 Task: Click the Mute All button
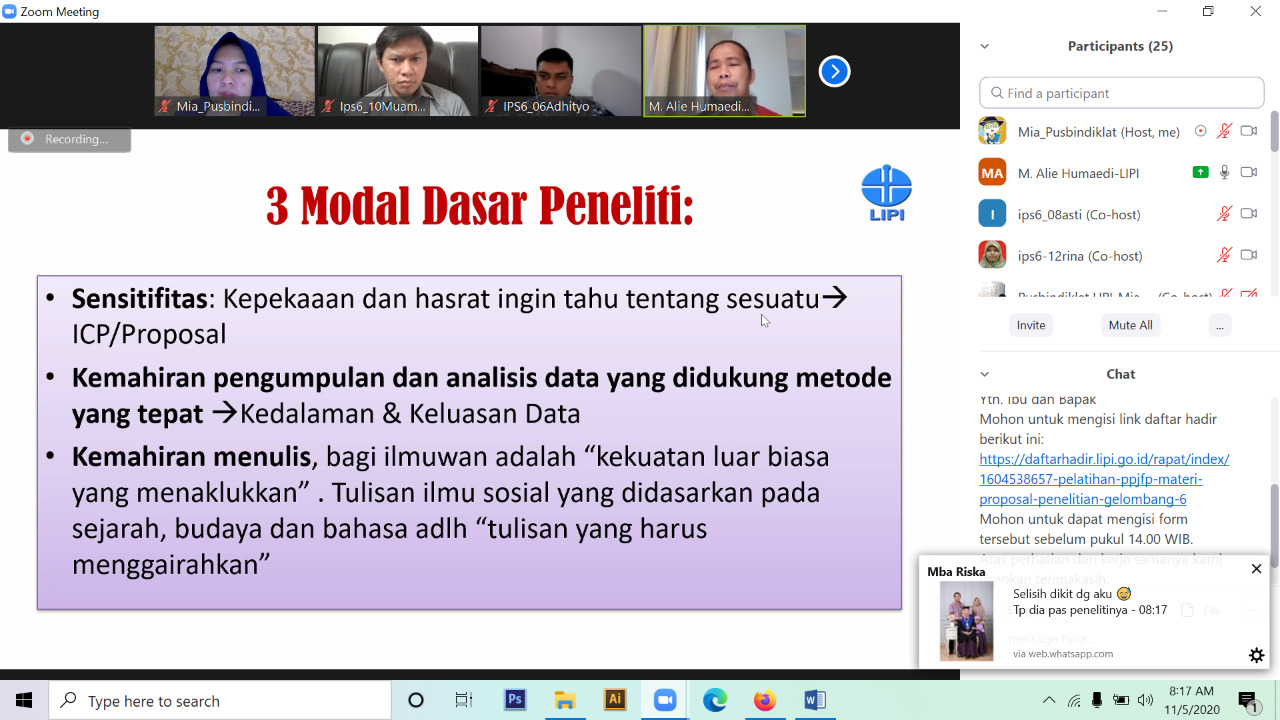(x=1130, y=325)
